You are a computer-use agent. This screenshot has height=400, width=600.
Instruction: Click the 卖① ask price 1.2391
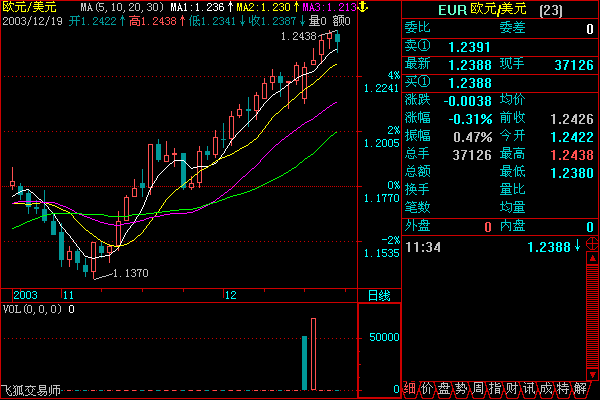pyautogui.click(x=469, y=47)
